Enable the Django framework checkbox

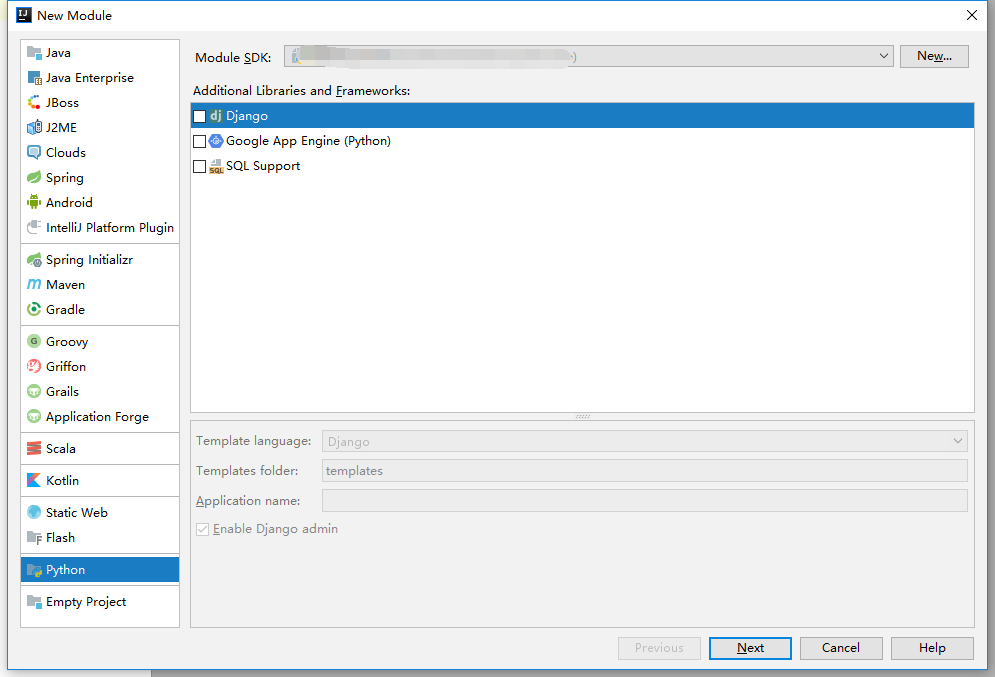(199, 116)
